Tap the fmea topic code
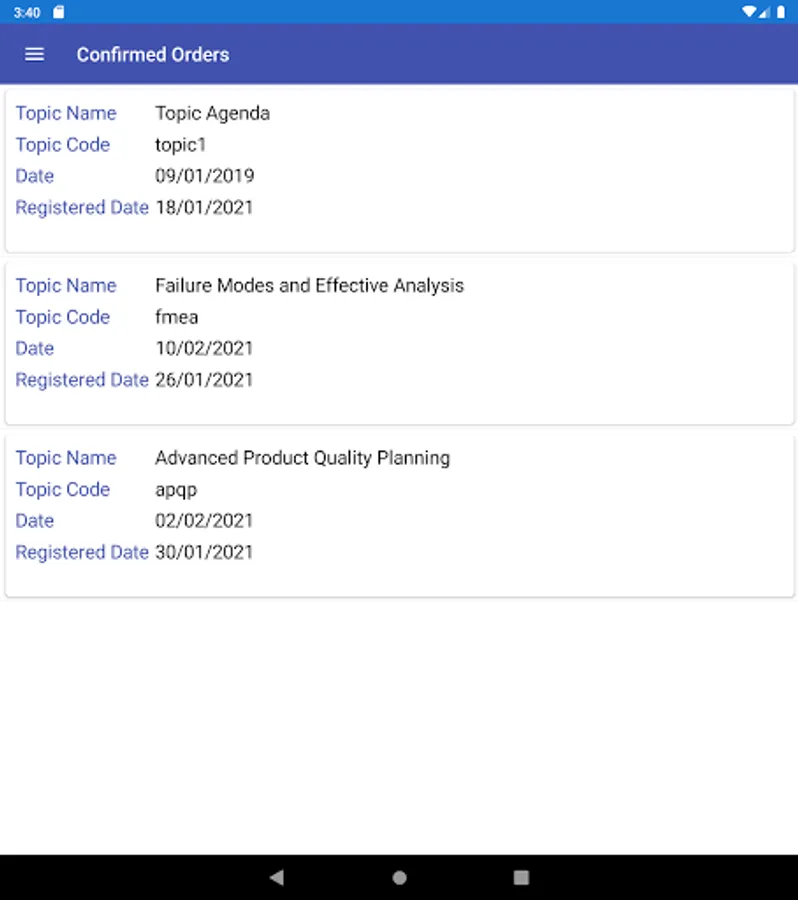 176,317
